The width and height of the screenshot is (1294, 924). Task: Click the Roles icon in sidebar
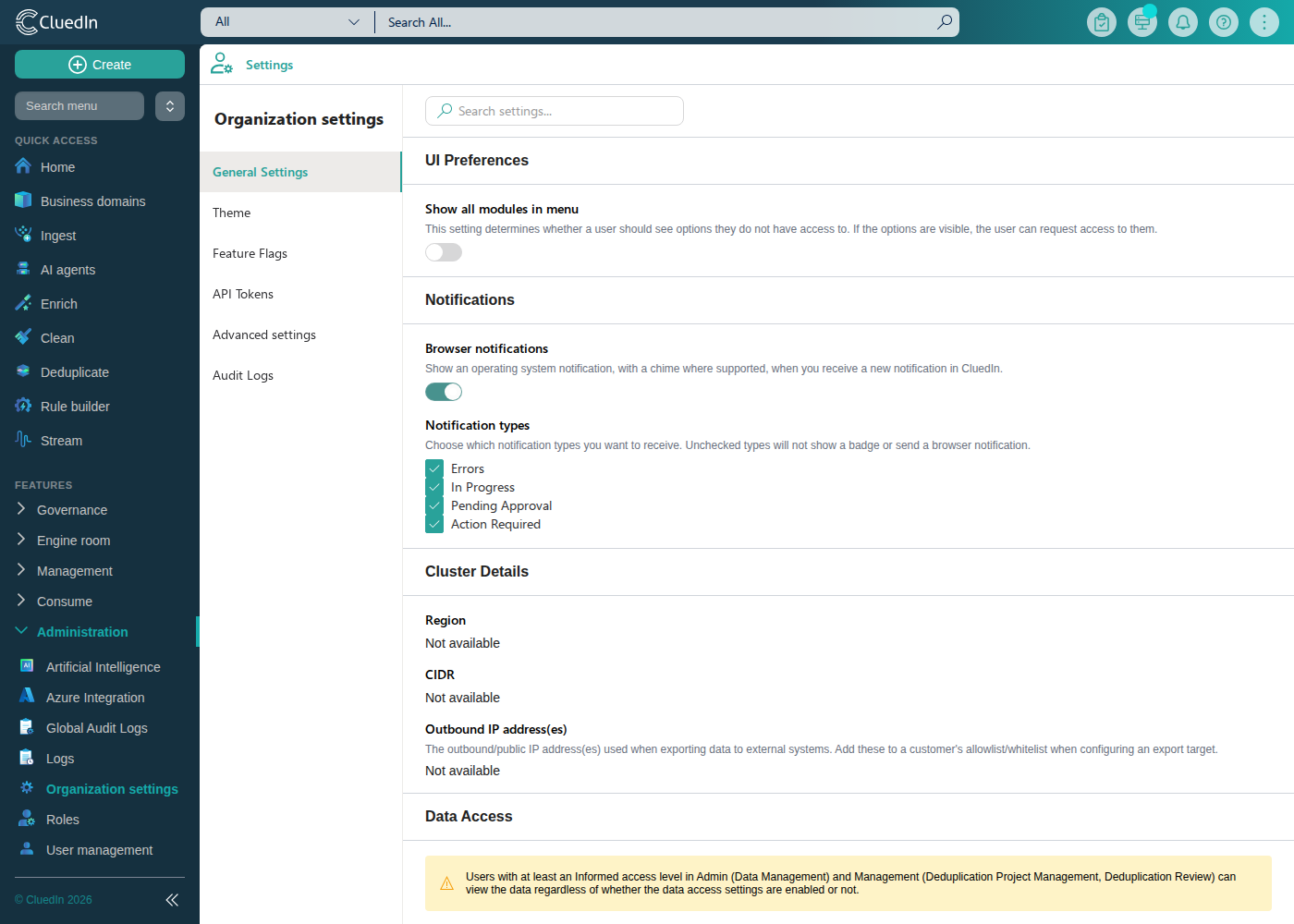click(x=27, y=818)
